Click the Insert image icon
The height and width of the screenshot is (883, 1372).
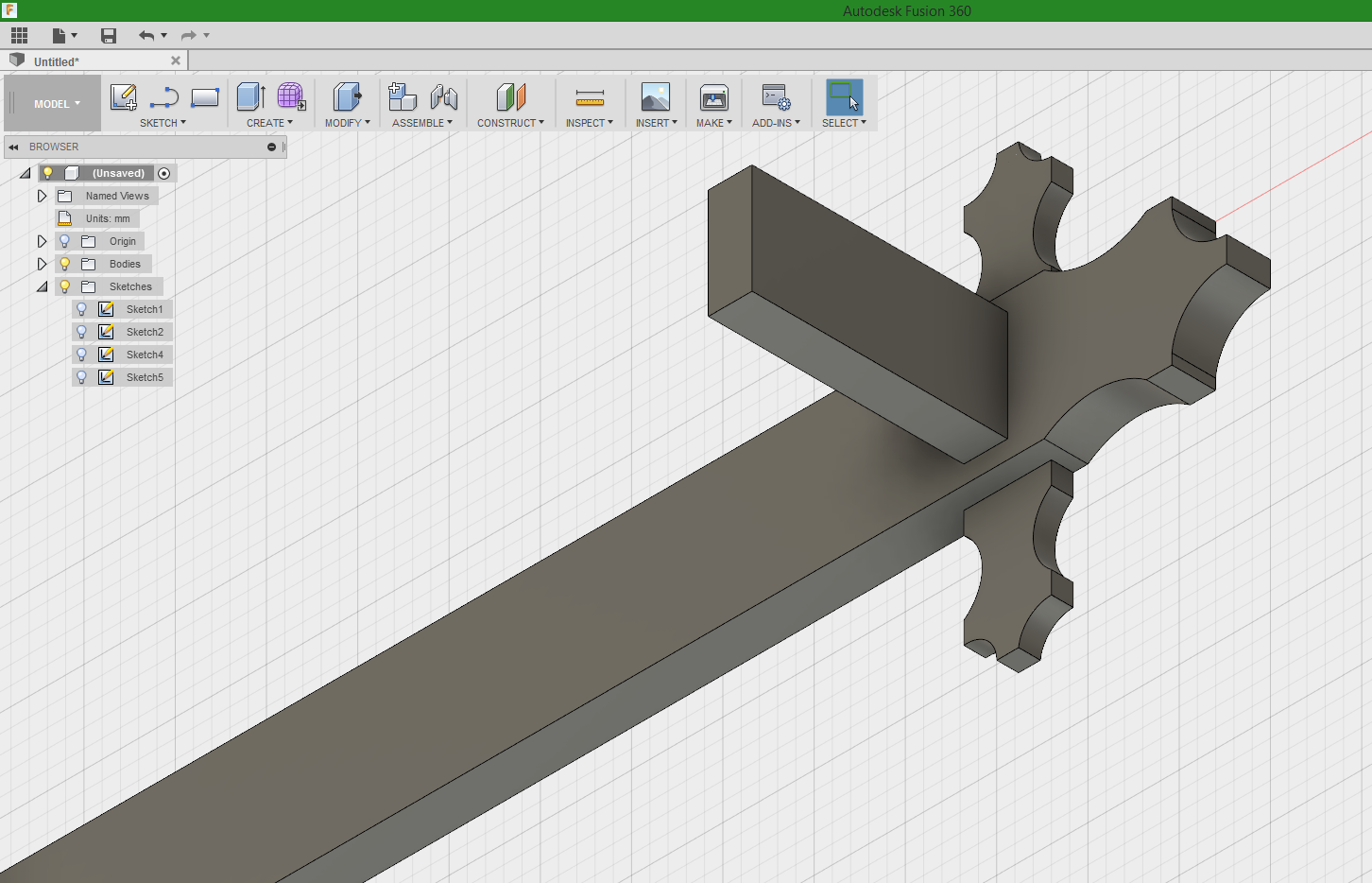tap(656, 97)
